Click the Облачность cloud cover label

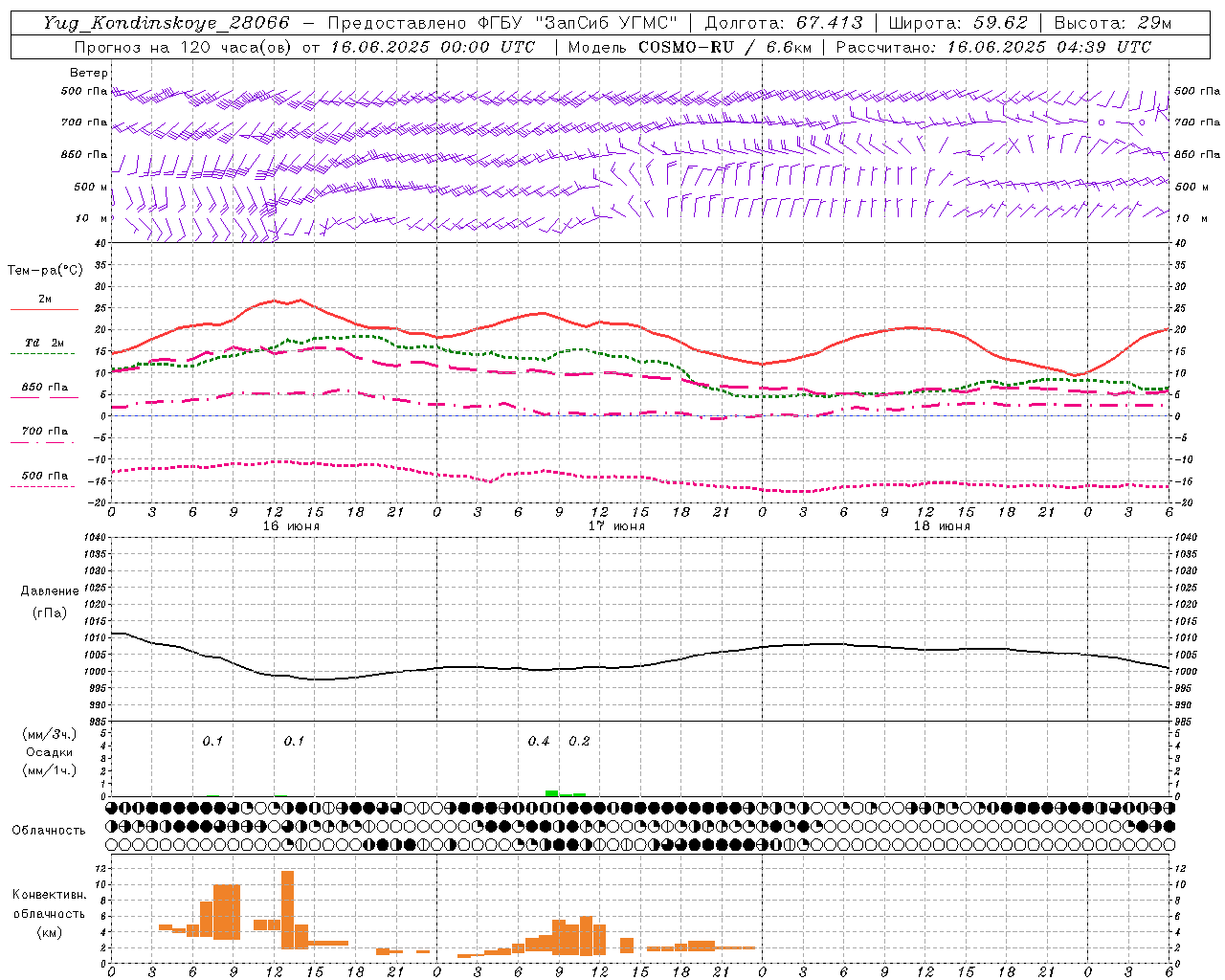49,831
